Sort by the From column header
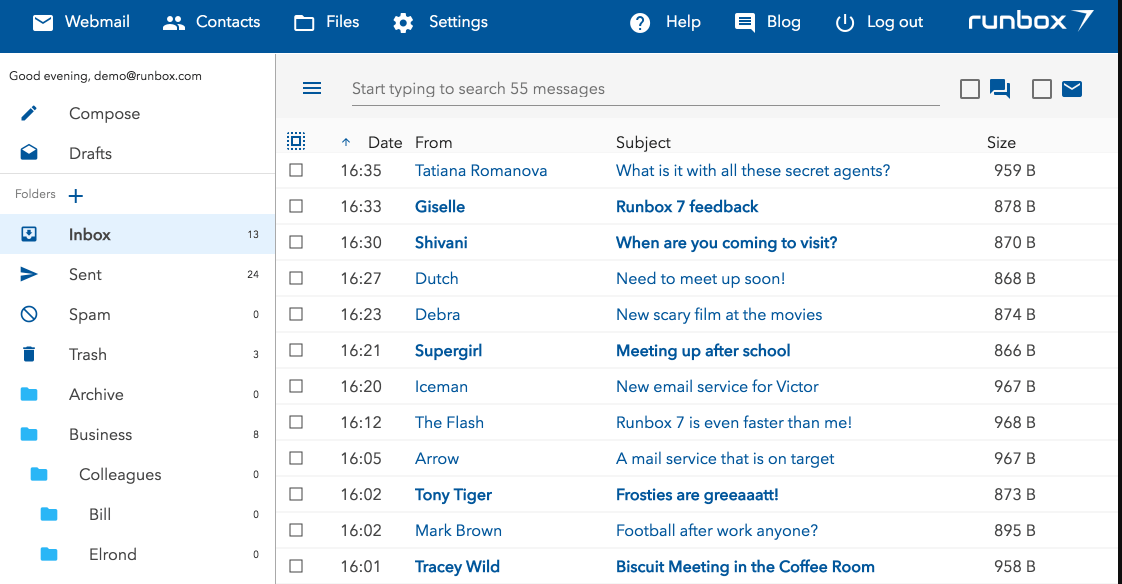Image resolution: width=1122 pixels, height=584 pixels. (434, 142)
